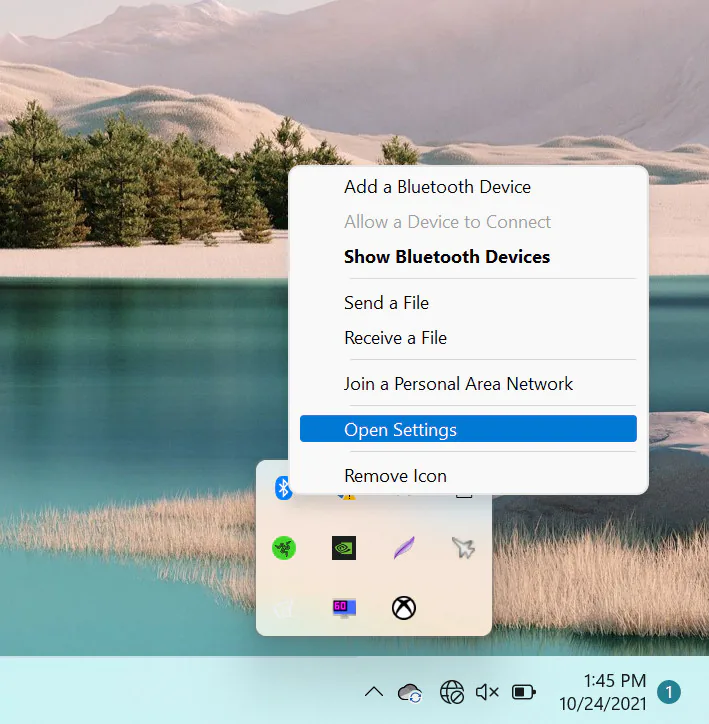Open the NVIDIA tray icon
Viewport: 709px width, 724px height.
(344, 548)
